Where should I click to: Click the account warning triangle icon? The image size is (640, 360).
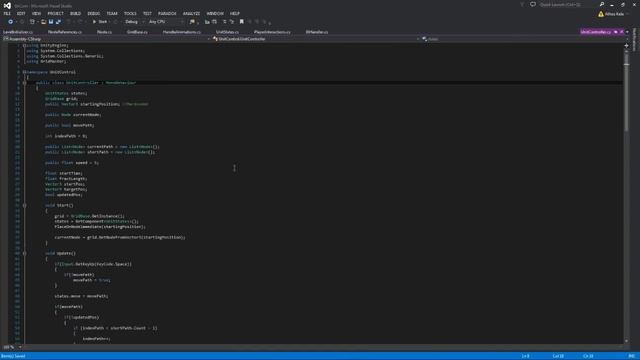click(601, 14)
